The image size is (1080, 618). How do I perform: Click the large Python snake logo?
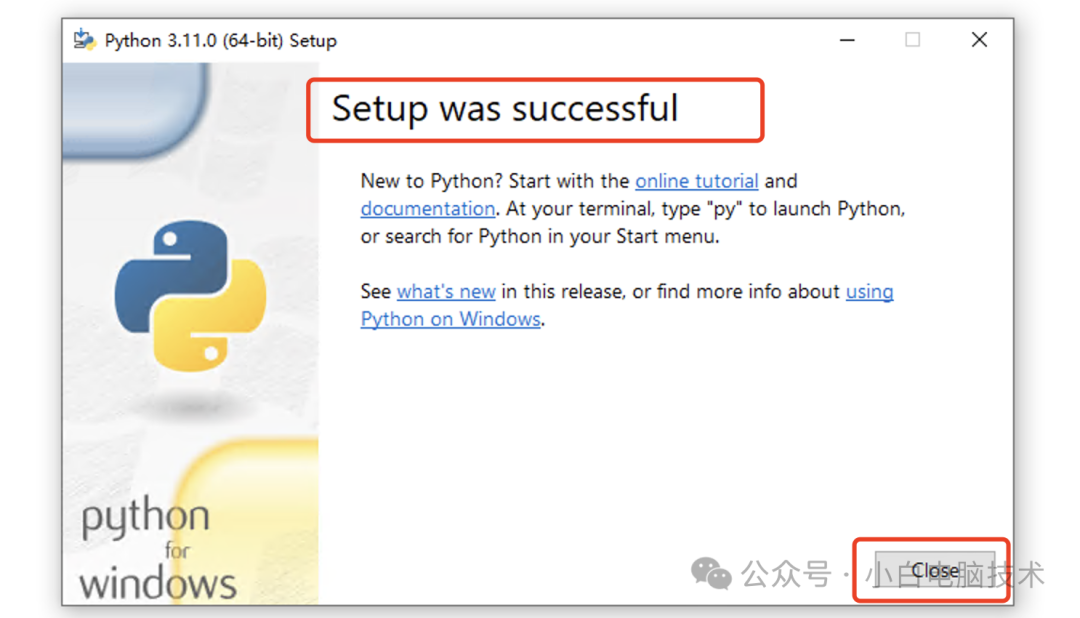click(x=191, y=296)
